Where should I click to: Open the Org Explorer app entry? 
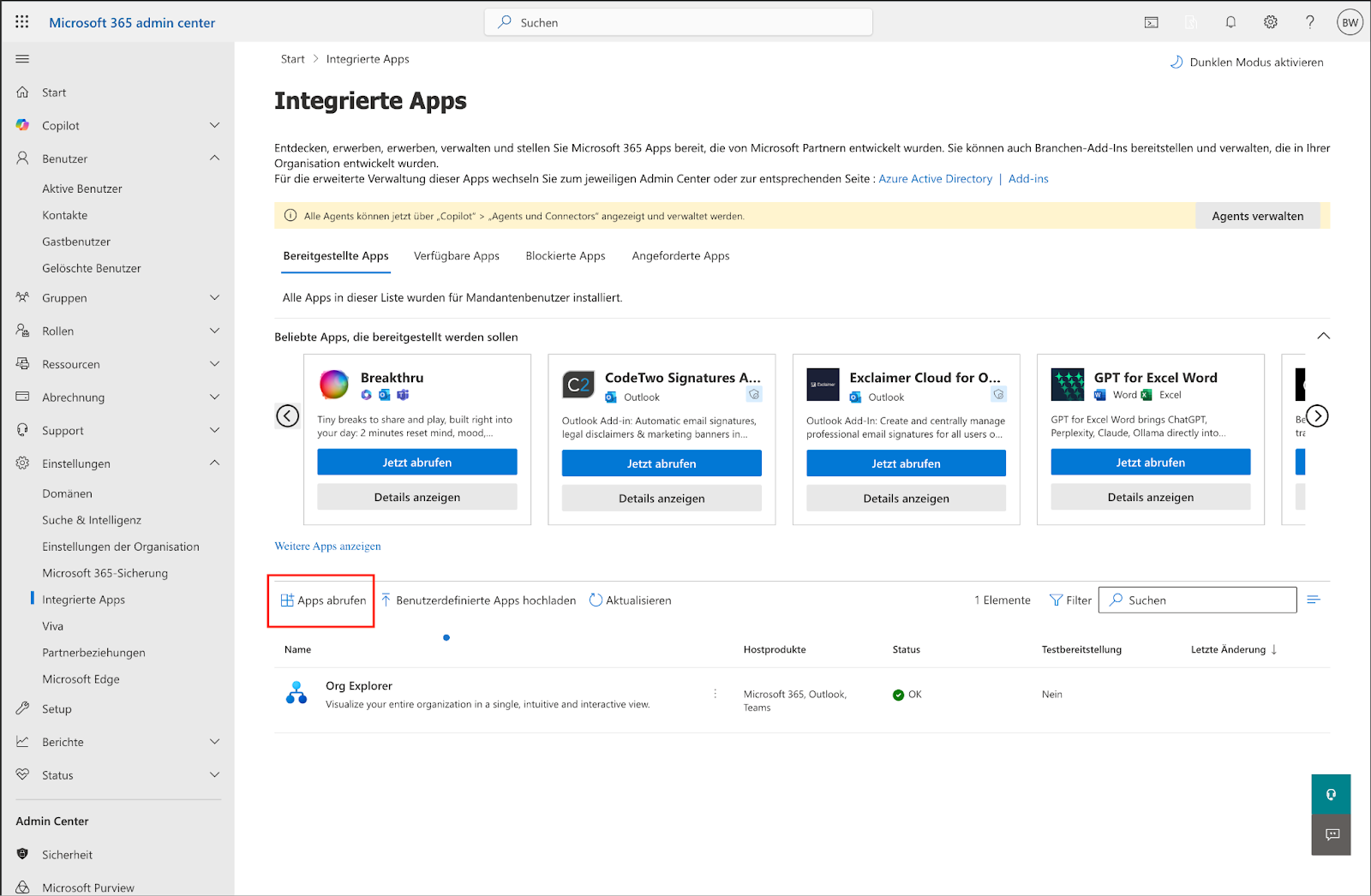click(x=358, y=686)
